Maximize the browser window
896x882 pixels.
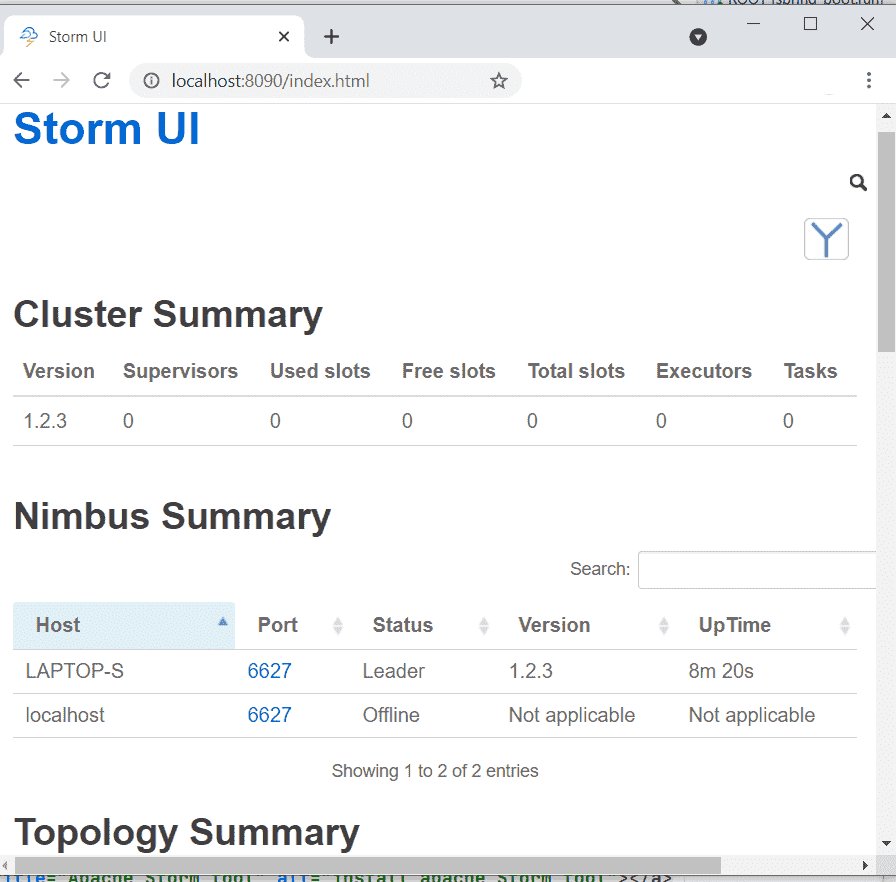tap(810, 24)
